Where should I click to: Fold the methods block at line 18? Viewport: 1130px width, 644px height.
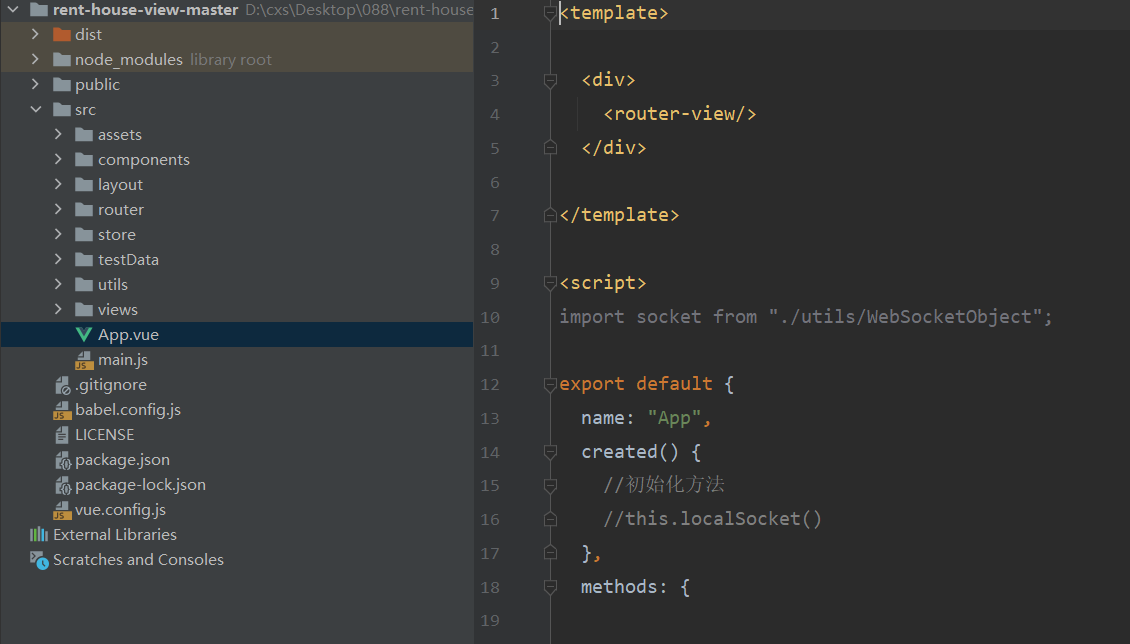tap(550, 587)
